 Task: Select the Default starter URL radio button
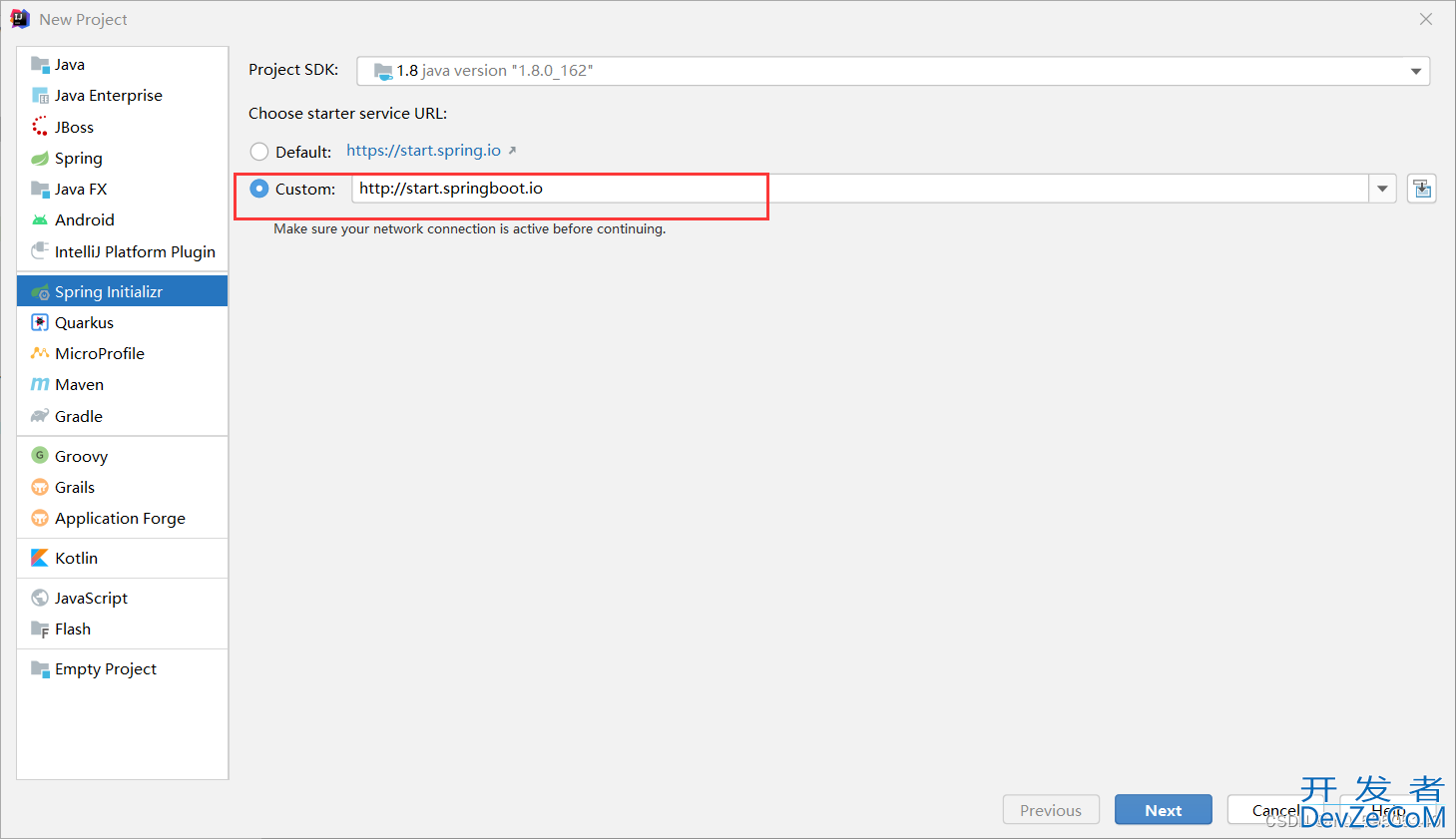click(x=259, y=152)
